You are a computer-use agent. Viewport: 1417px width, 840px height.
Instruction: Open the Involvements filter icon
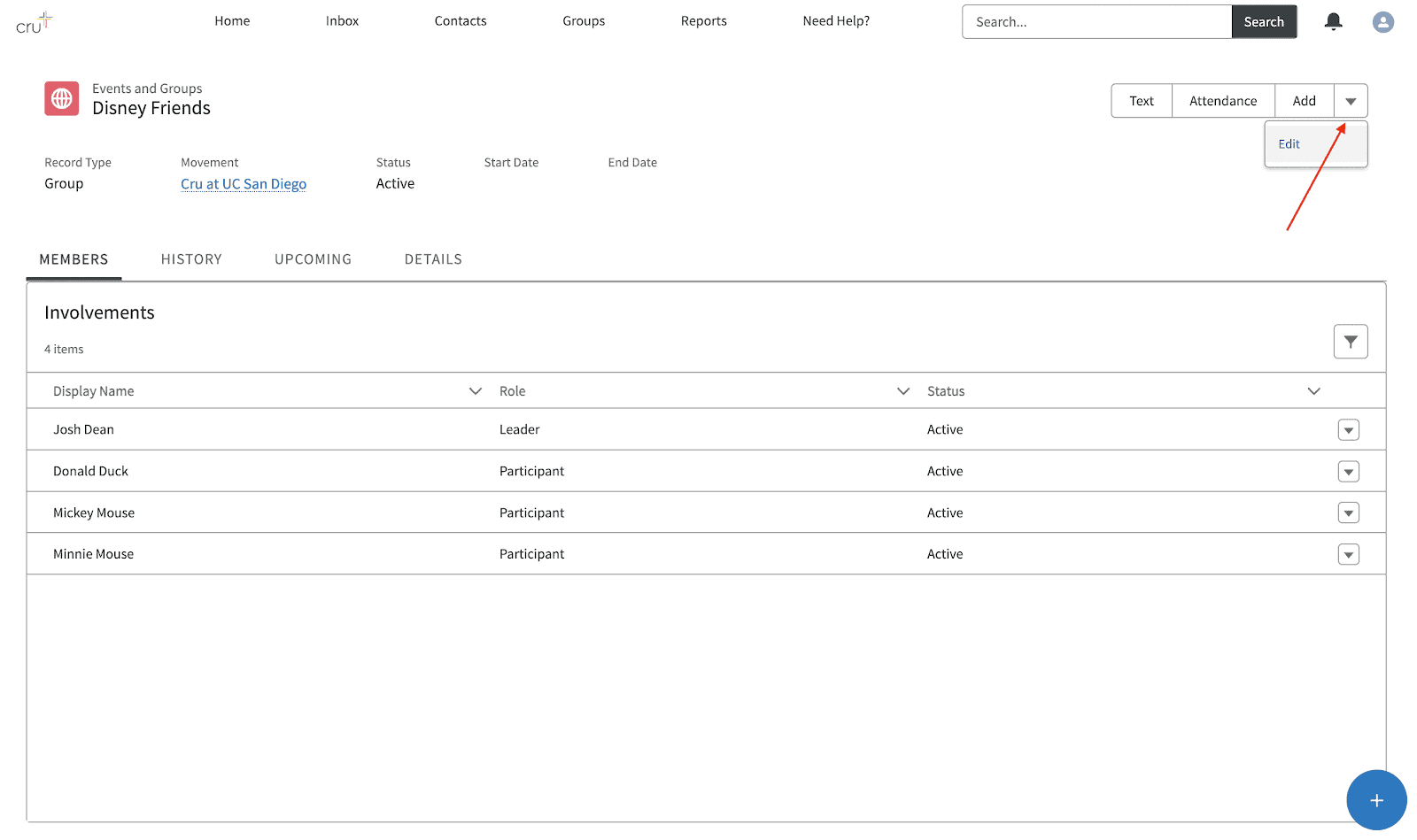pos(1350,342)
